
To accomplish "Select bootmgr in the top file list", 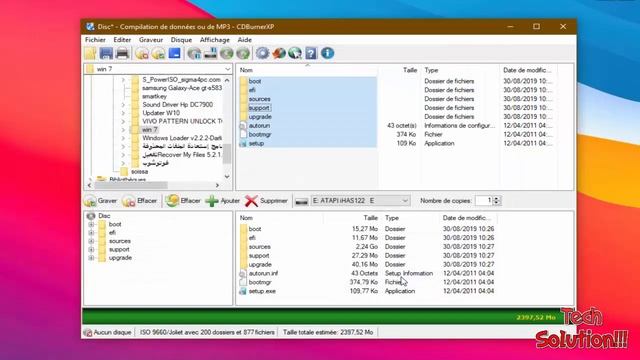I will point(260,135).
